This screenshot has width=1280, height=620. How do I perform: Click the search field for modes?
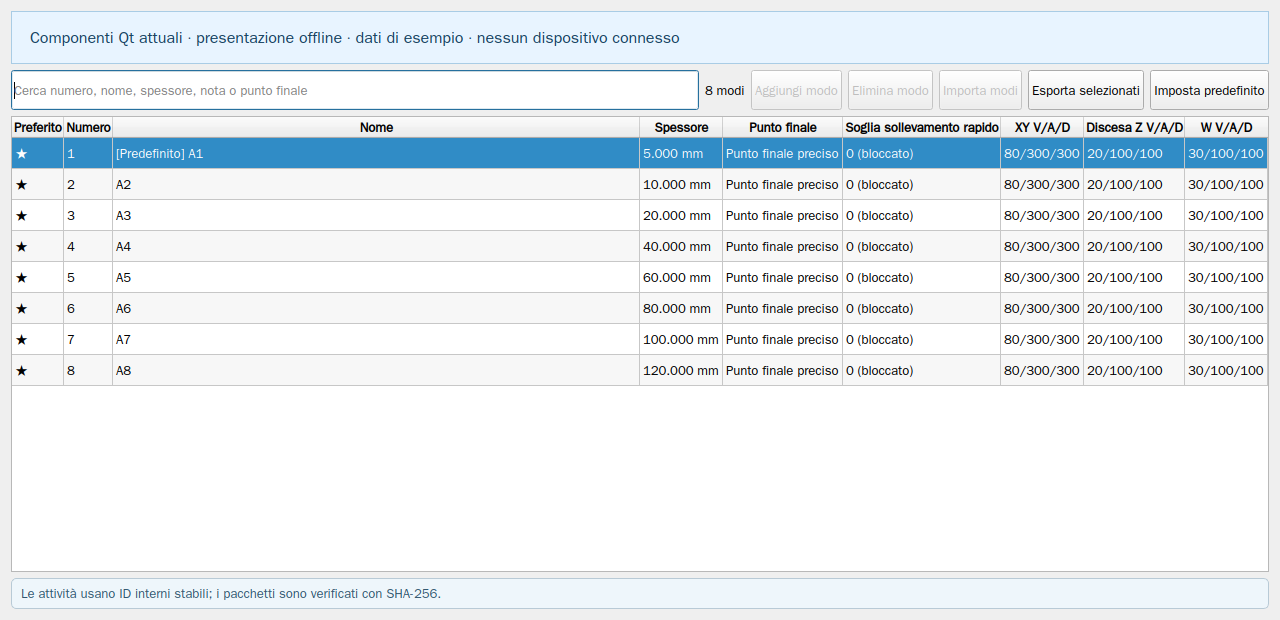click(x=355, y=90)
